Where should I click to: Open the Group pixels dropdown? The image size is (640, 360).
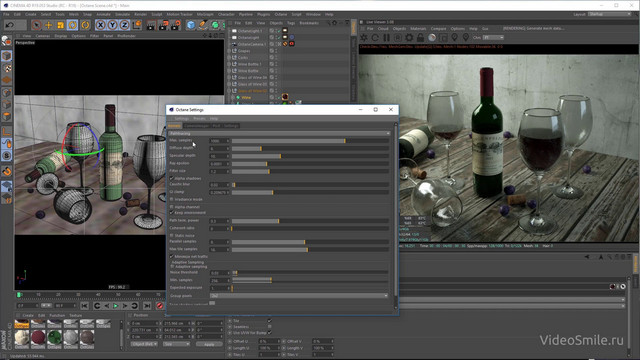point(299,296)
